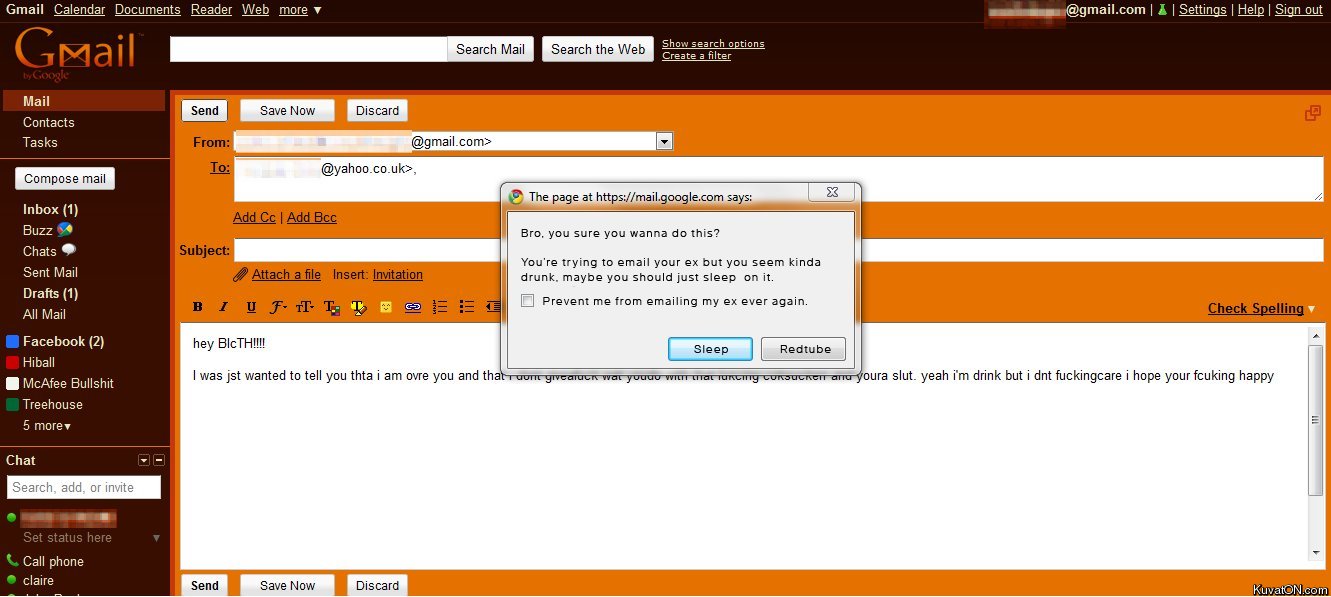This screenshot has width=1331, height=597.
Task: Open the font face picker
Action: (x=278, y=307)
